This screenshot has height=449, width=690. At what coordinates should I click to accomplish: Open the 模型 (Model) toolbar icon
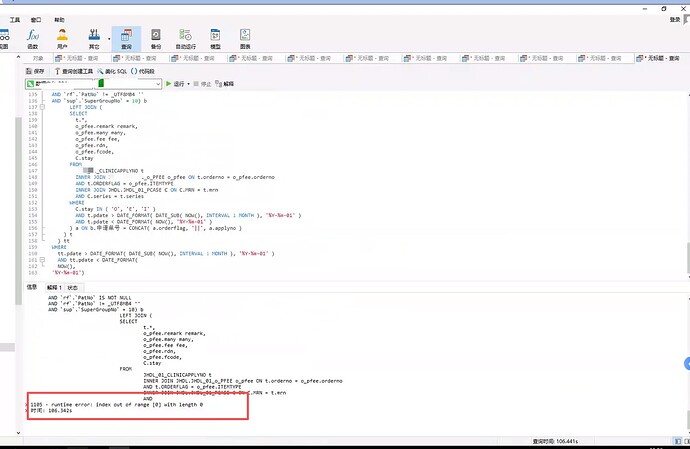216,38
